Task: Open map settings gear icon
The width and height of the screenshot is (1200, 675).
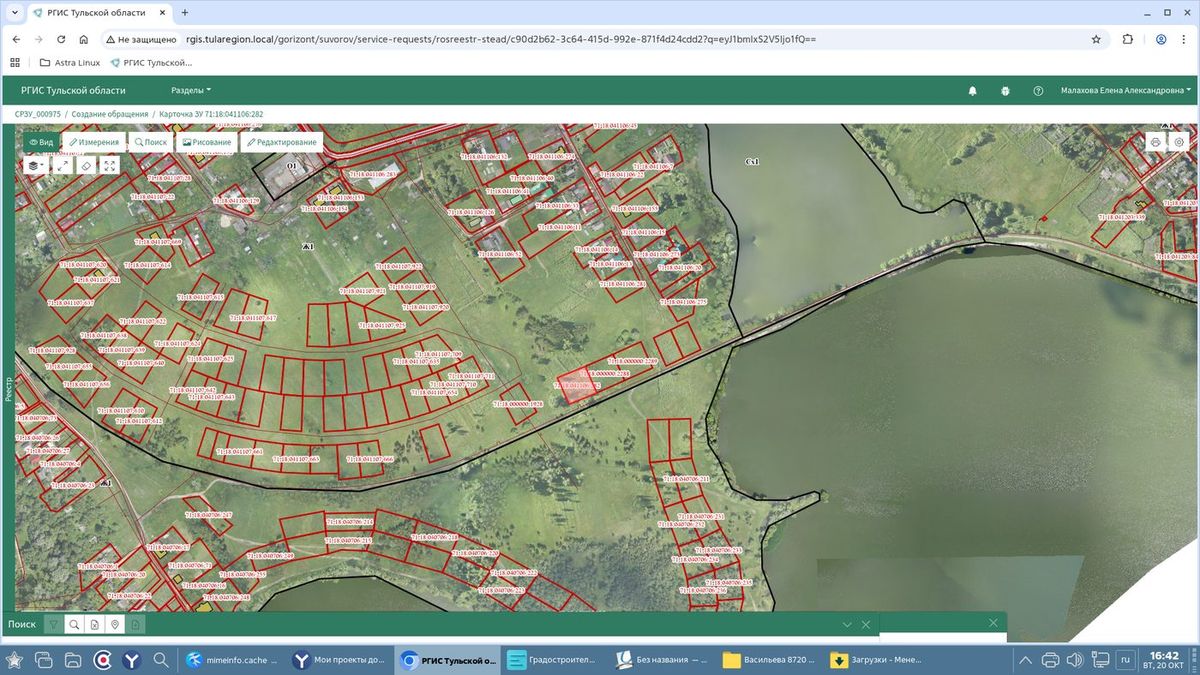Action: pos(1179,142)
